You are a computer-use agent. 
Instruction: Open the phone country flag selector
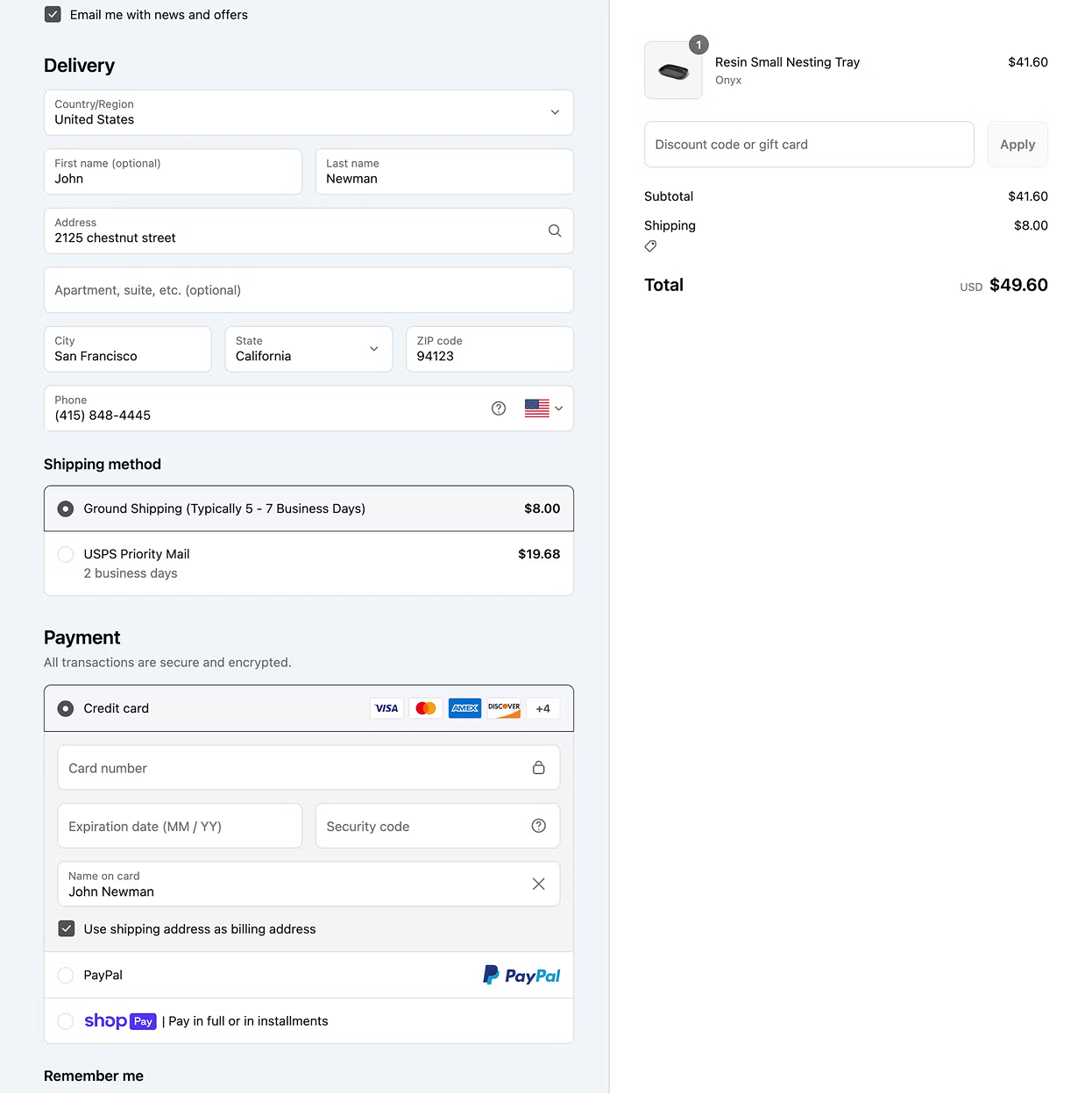coord(543,408)
